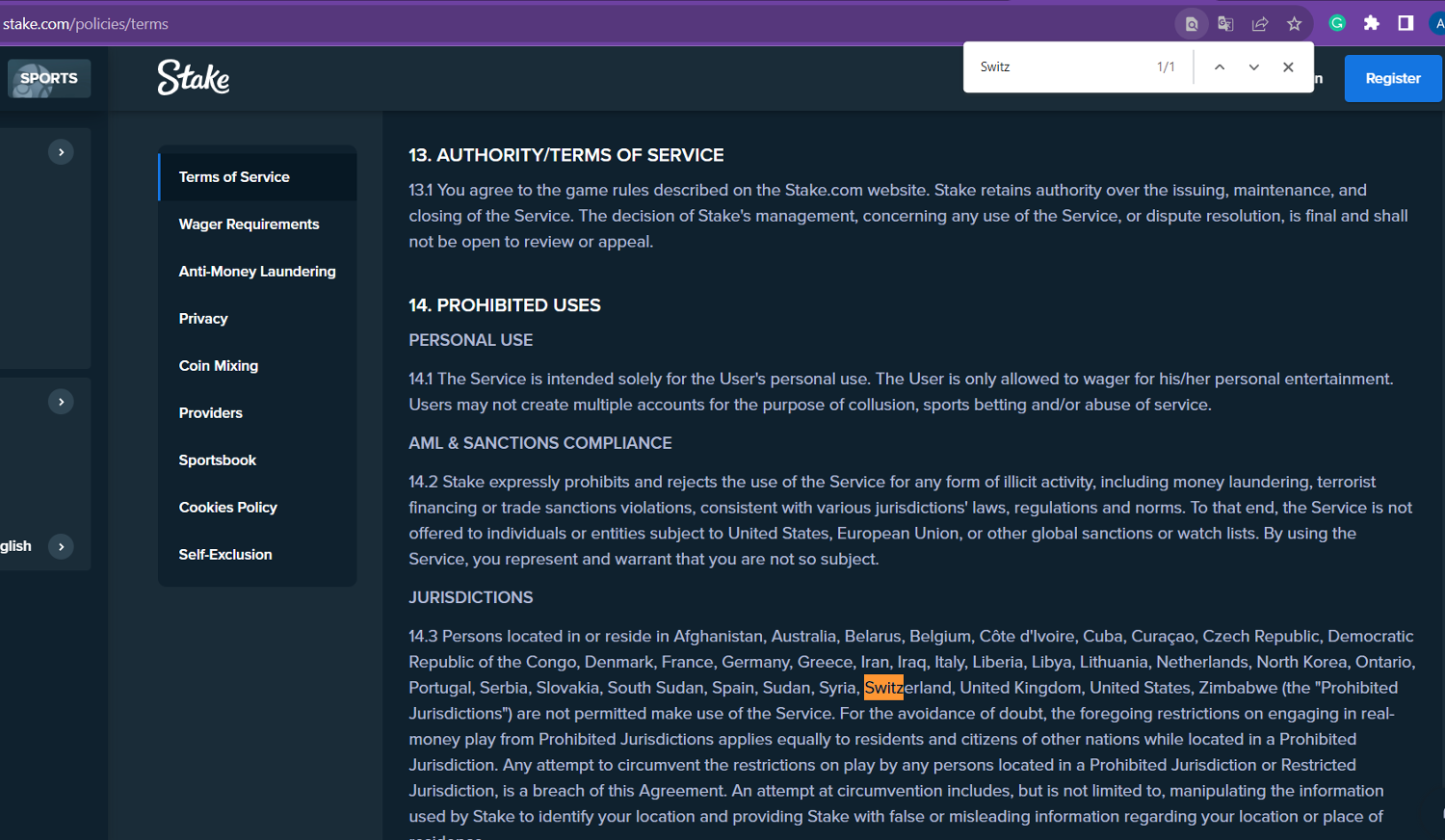1445x840 pixels.
Task: Click the share page icon
Action: pos(1259,24)
